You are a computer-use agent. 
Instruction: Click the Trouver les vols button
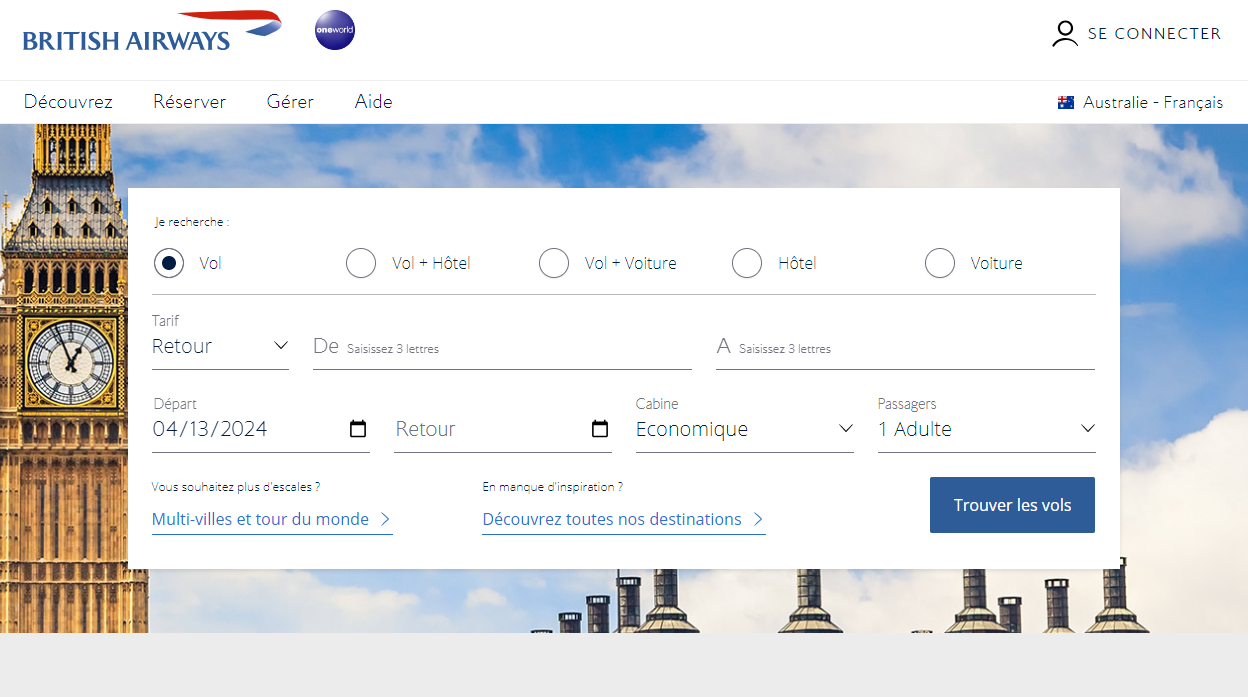point(1012,505)
